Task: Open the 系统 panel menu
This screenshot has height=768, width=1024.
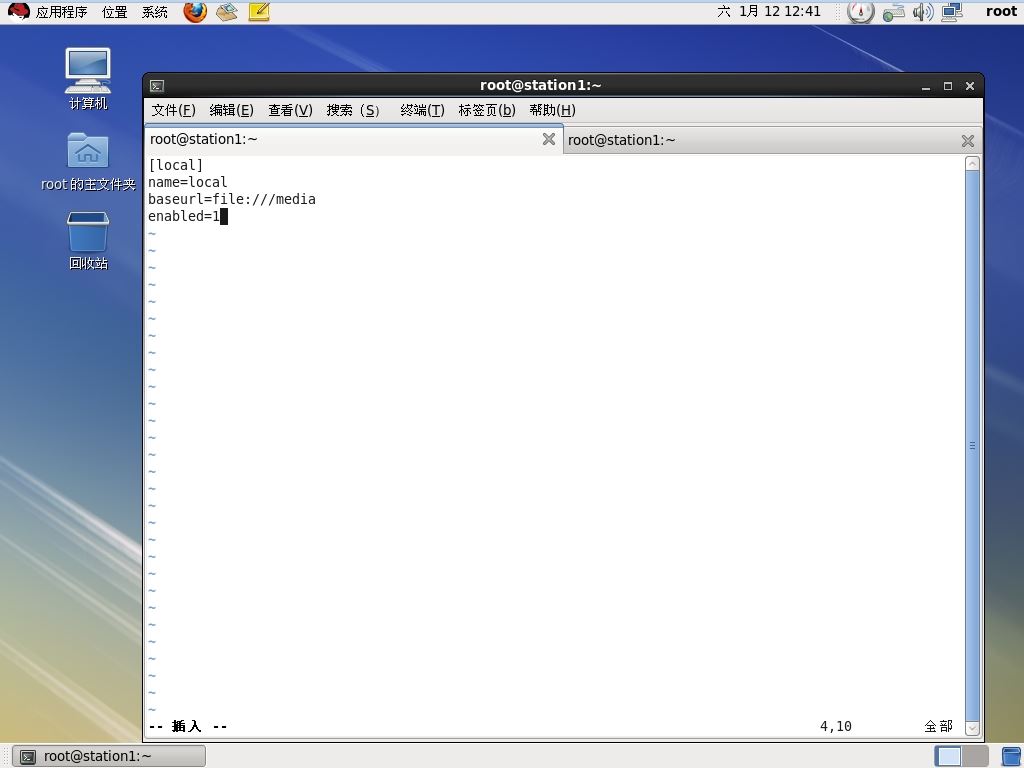Action: click(155, 12)
